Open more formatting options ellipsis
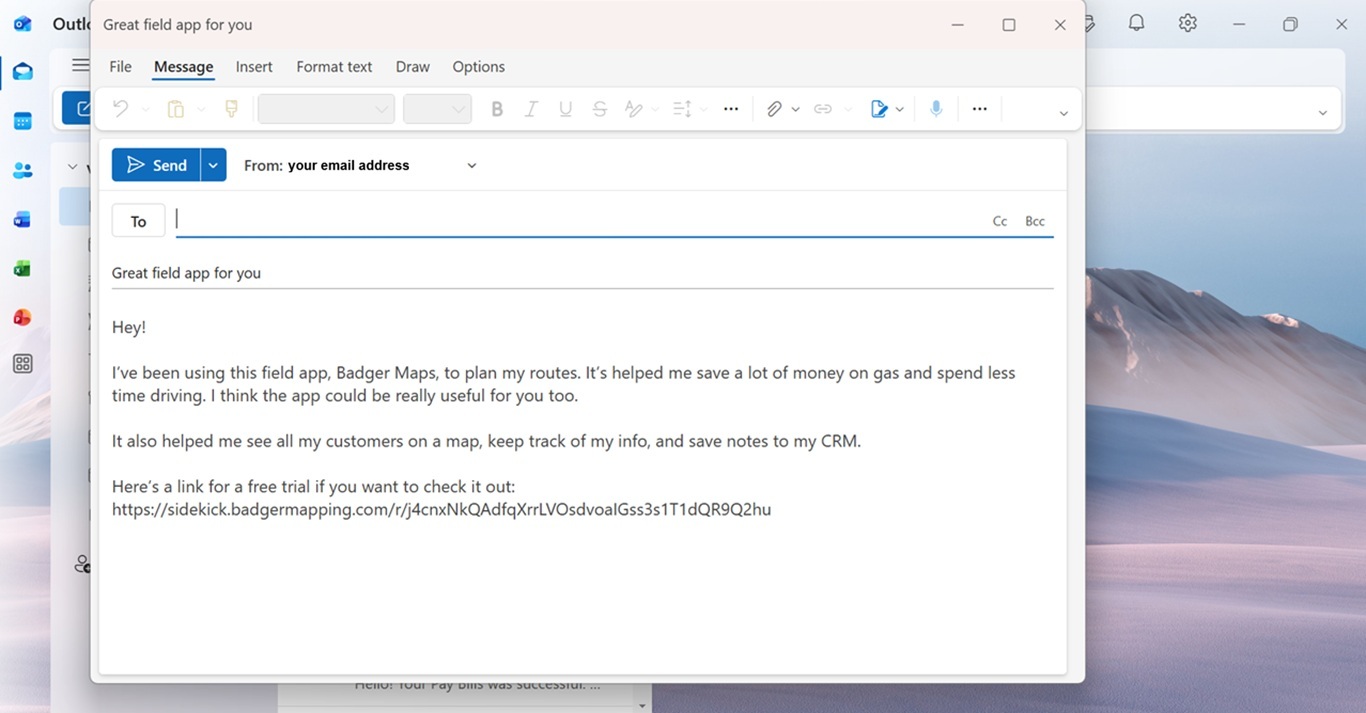Viewport: 1366px width, 713px height. click(731, 109)
